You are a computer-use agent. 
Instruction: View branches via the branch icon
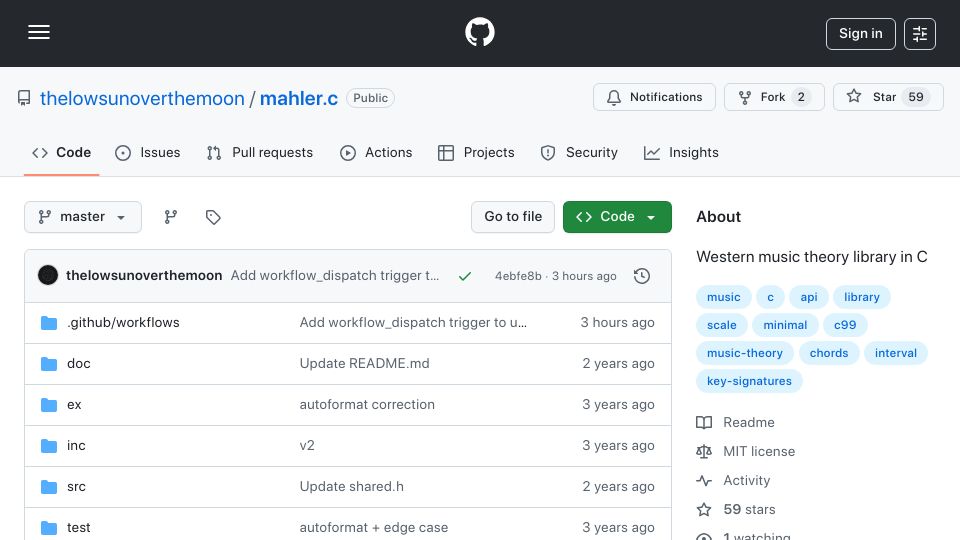(171, 217)
